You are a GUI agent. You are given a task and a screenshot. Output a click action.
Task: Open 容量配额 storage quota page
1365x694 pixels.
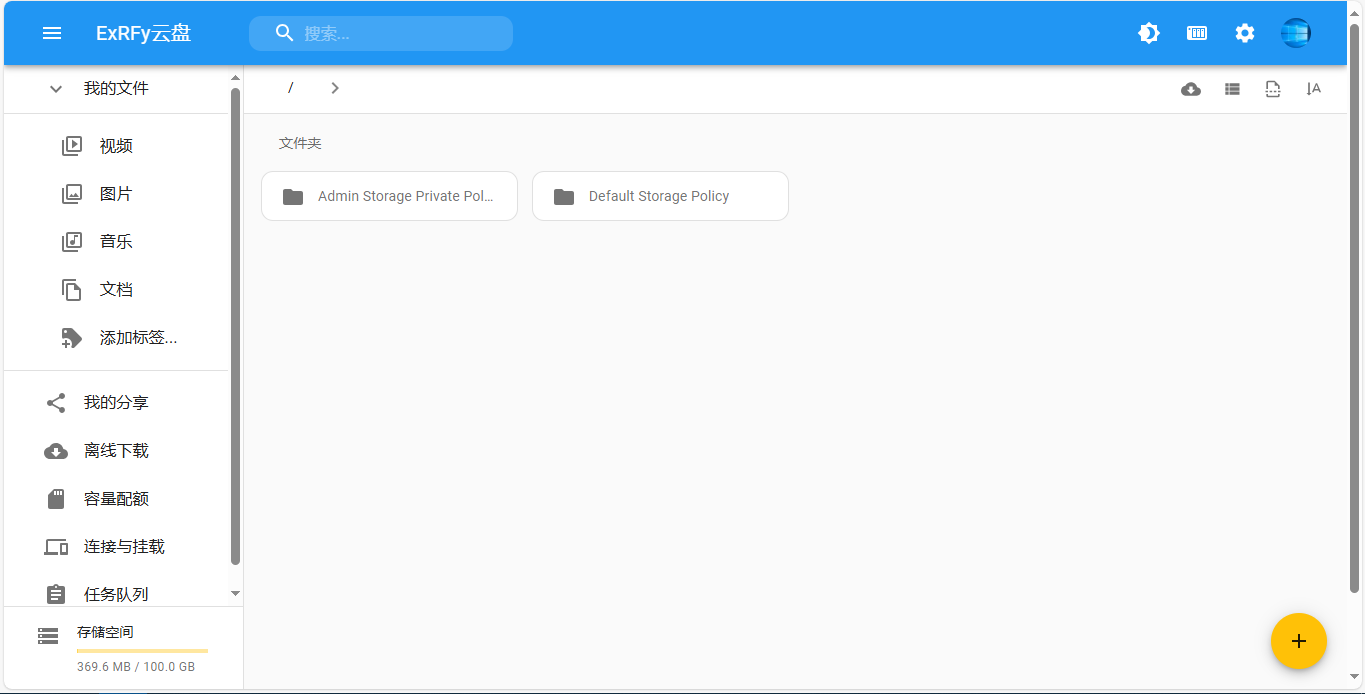tap(116, 499)
